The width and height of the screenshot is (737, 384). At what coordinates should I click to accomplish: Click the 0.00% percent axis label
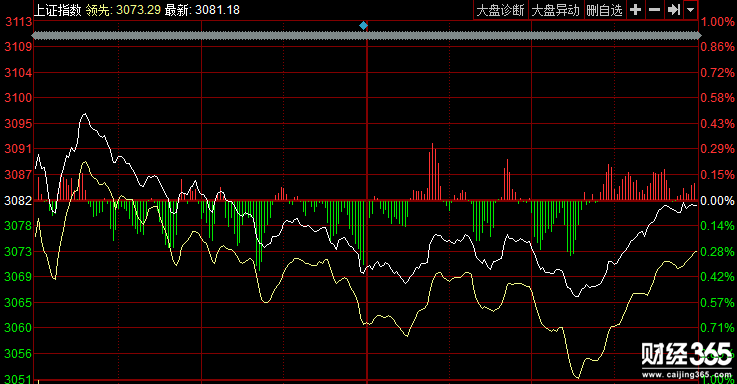point(717,201)
